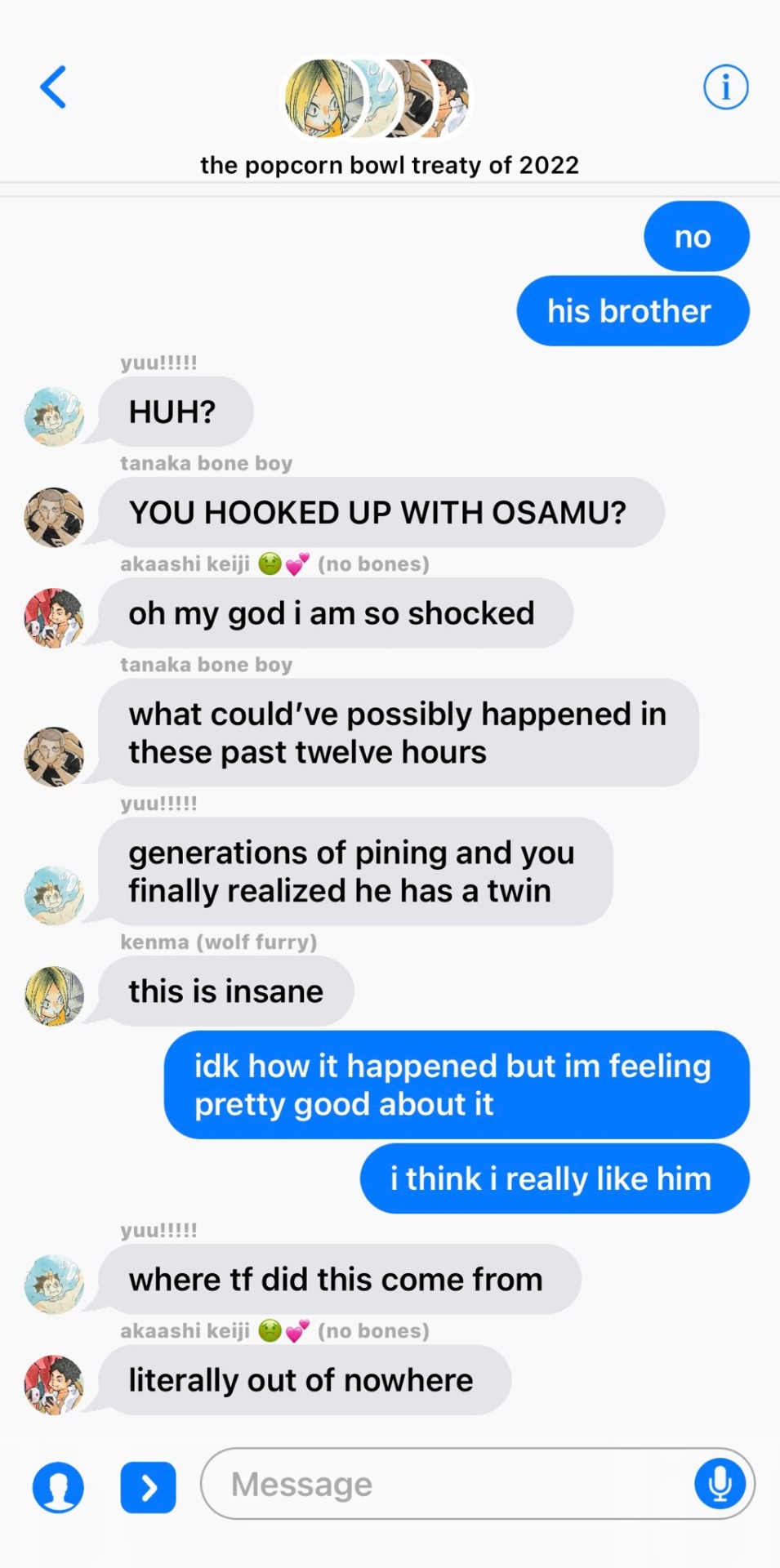Screen dimensions: 780x1568
Task: Tap the microphone dictation icon
Action: point(720,1483)
